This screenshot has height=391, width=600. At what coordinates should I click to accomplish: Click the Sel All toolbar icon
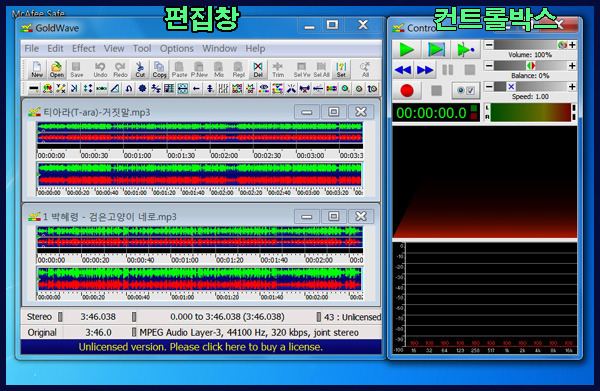[x=321, y=69]
